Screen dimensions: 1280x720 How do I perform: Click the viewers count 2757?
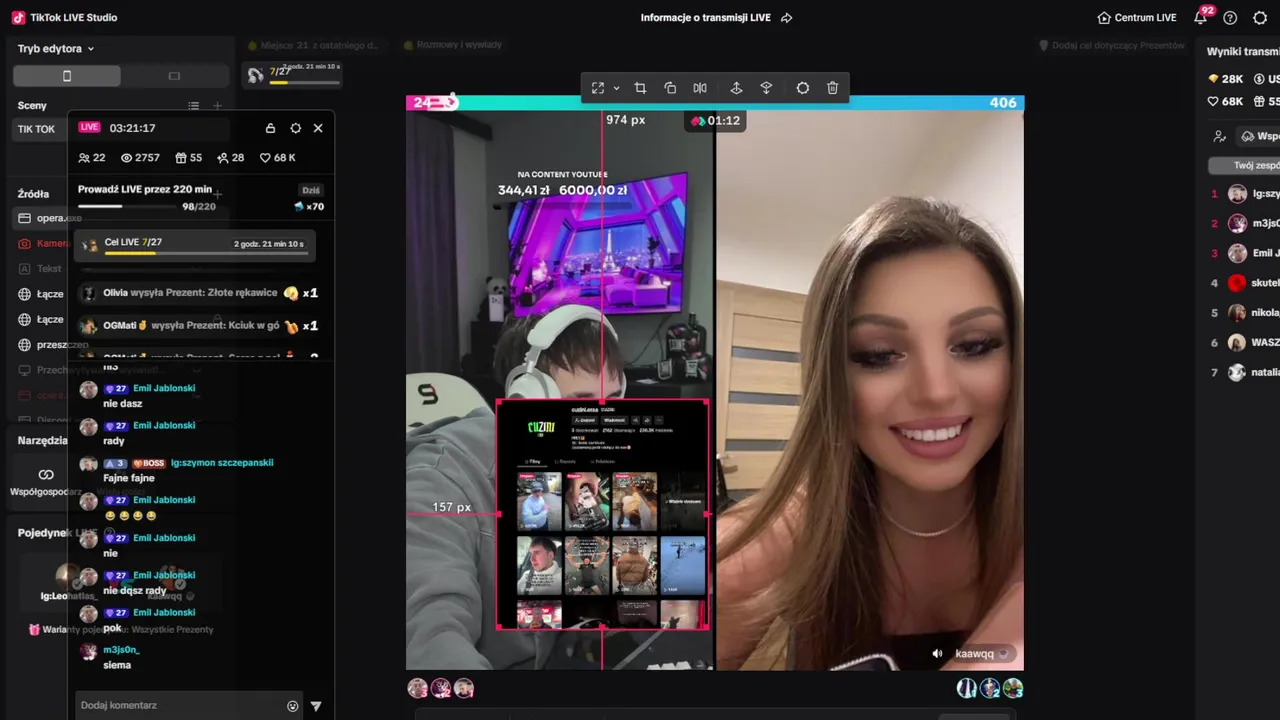coord(140,158)
